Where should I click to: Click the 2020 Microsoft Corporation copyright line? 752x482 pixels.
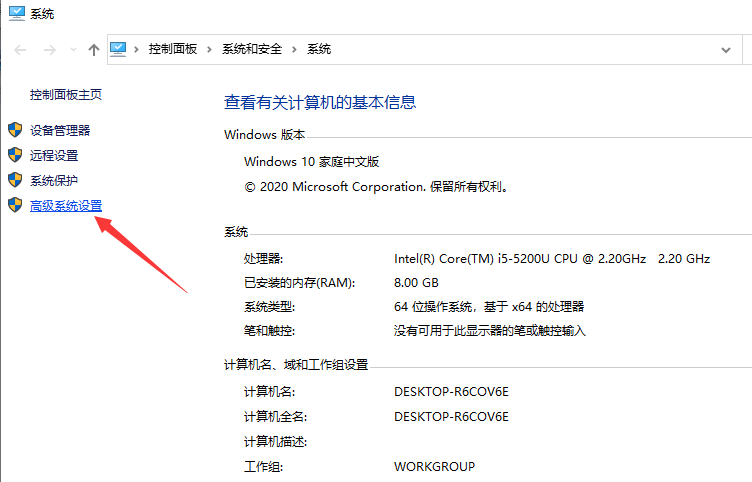[376, 187]
